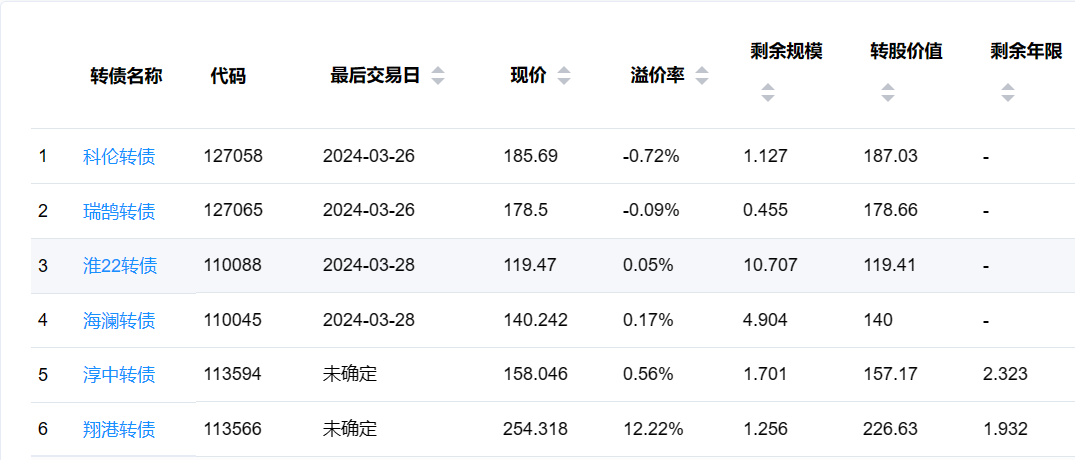Open the 淳中转债 bond link
The image size is (1075, 460).
119,375
